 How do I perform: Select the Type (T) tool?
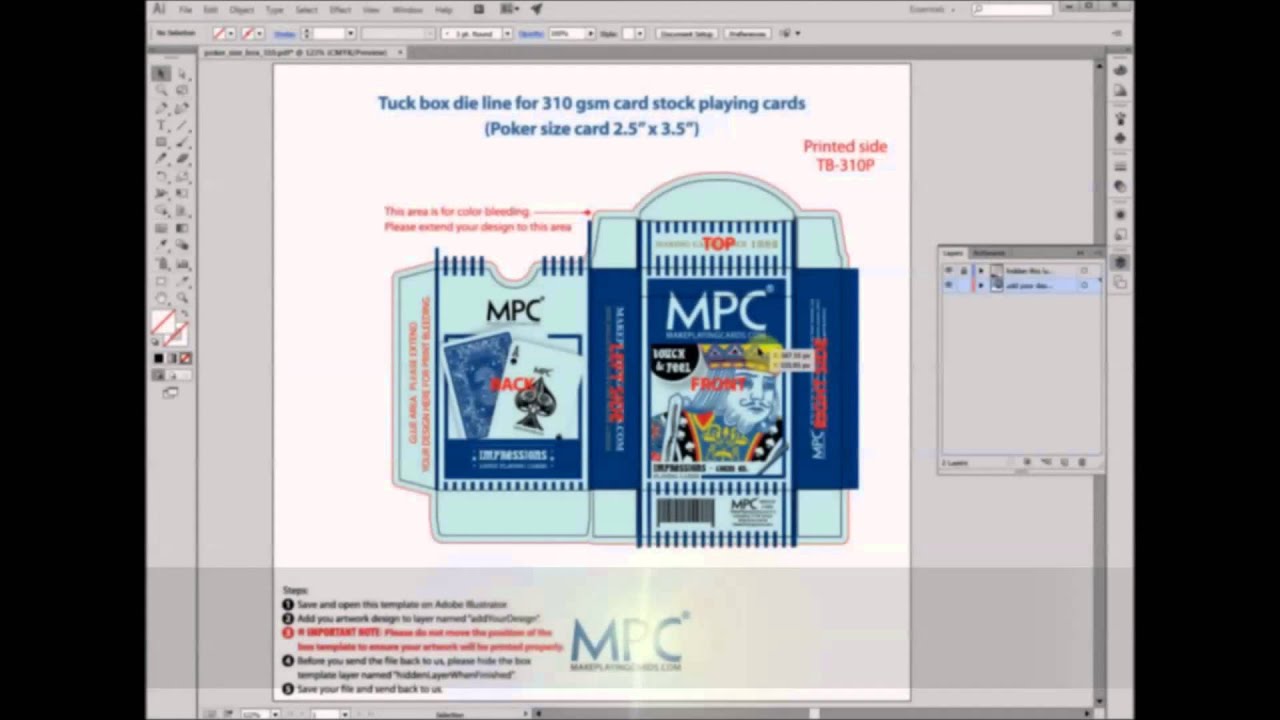pyautogui.click(x=161, y=125)
